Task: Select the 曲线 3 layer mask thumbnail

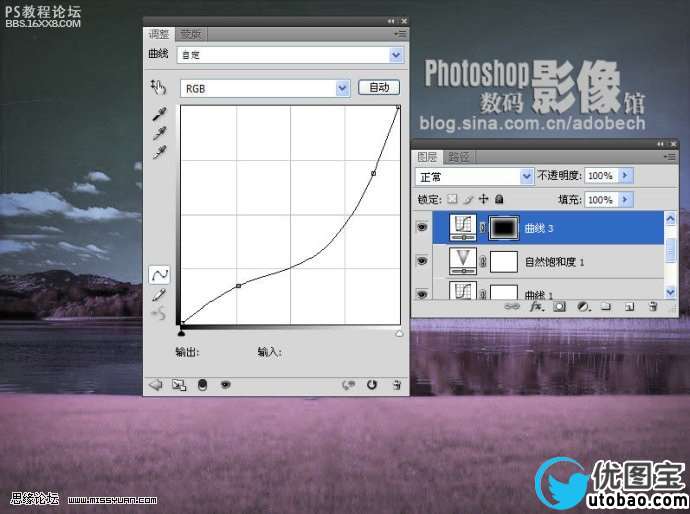Action: [504, 228]
